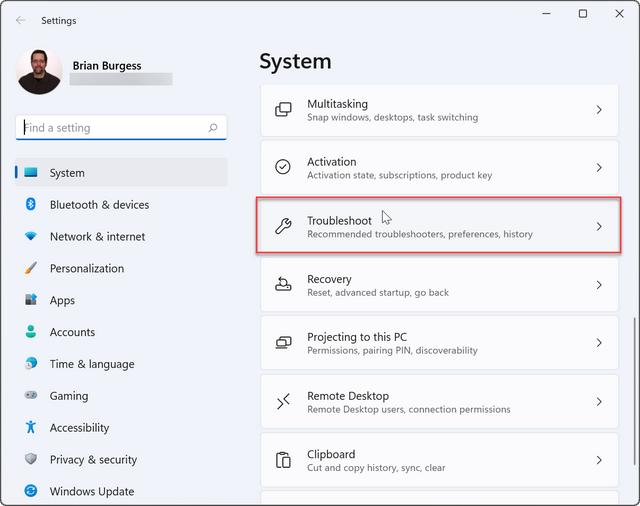Open the Brian Burgess profile picture
Screen dimensions: 640x506
(39, 72)
